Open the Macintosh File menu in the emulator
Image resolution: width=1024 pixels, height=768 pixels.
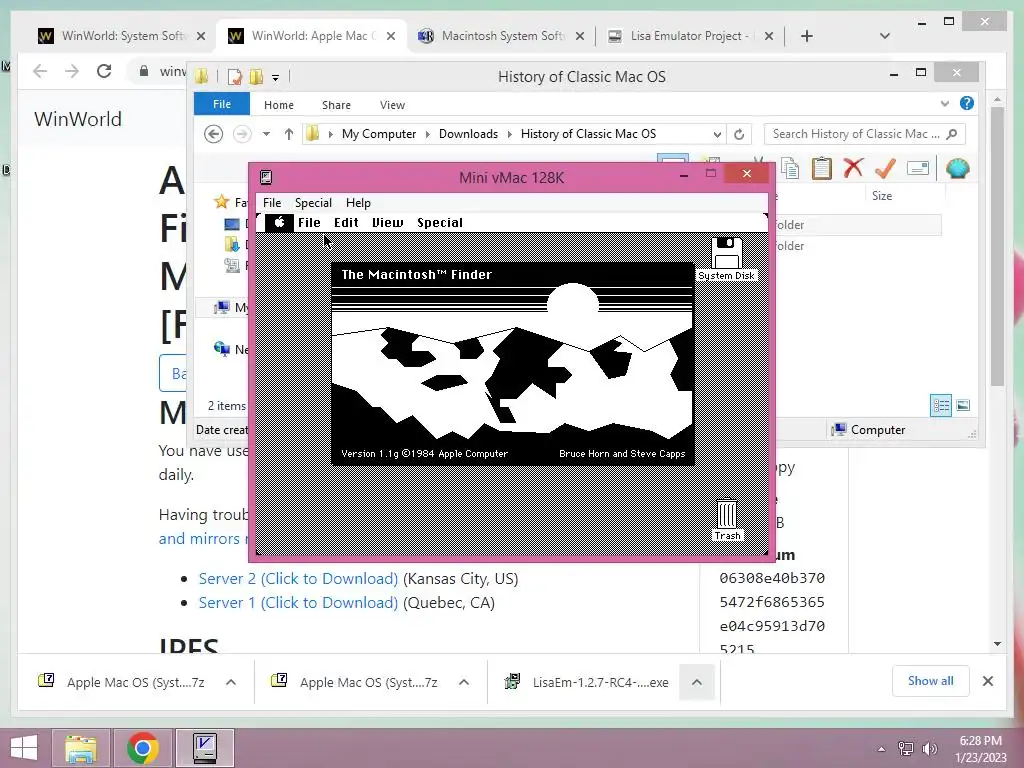click(x=309, y=223)
